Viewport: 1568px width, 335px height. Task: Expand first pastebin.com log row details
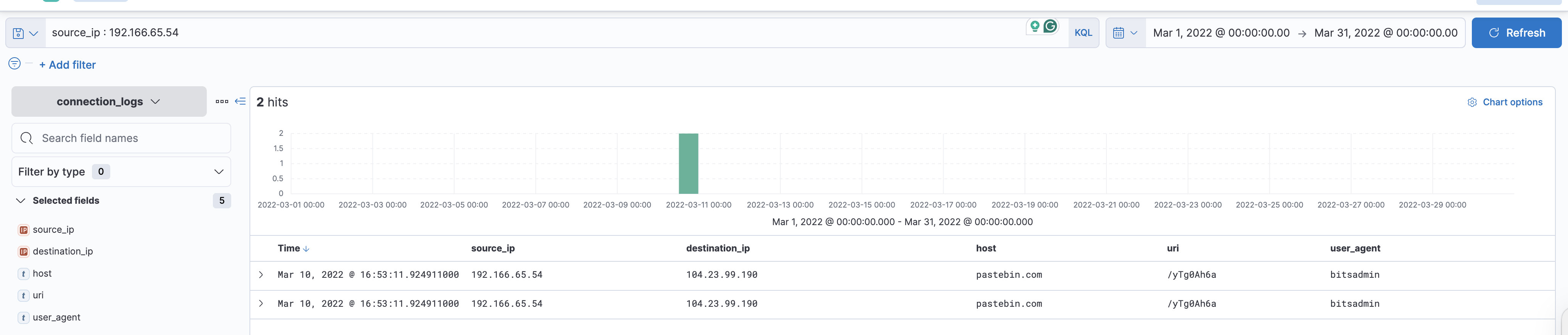pyautogui.click(x=261, y=275)
